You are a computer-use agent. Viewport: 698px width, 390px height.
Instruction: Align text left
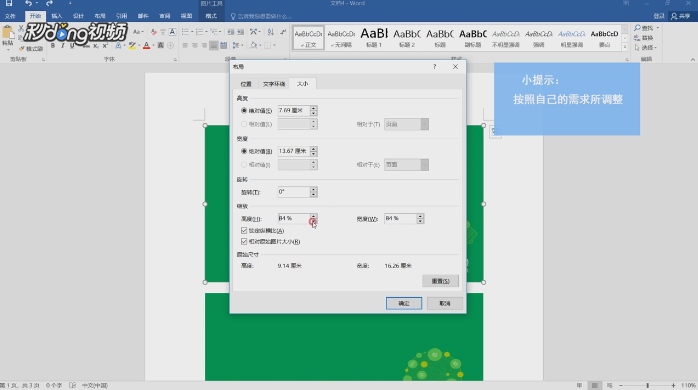click(185, 45)
